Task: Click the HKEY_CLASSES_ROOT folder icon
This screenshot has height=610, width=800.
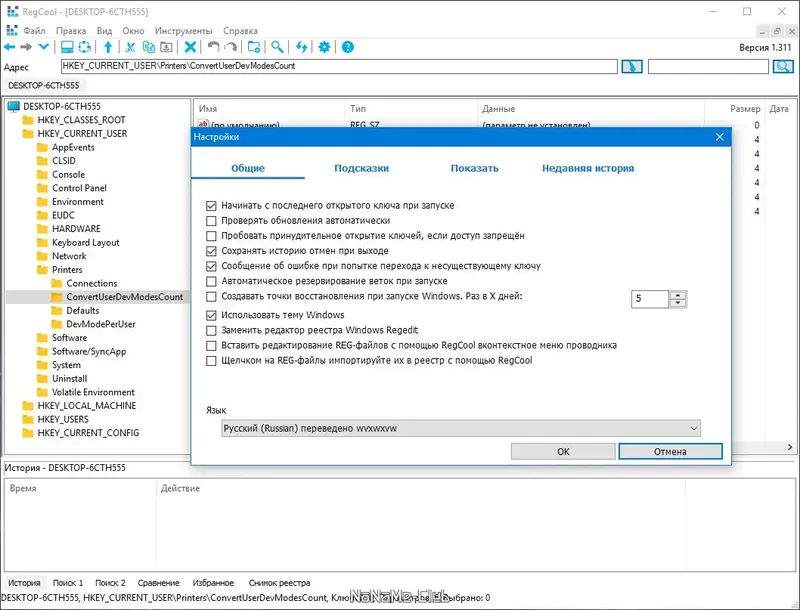Action: (28, 120)
